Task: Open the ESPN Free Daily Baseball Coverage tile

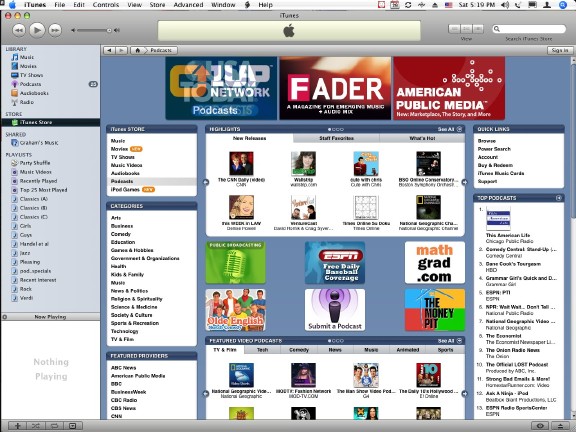Action: [x=335, y=262]
